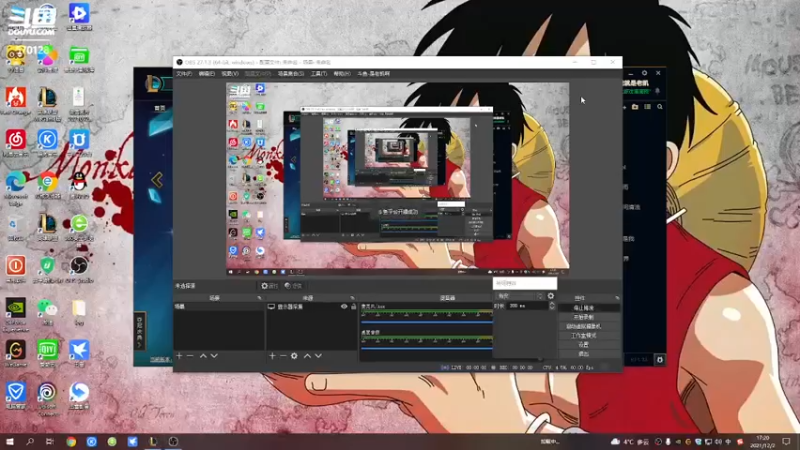Toggle the lock on display capture source
Viewport: 800px width, 450px height.
tap(354, 307)
